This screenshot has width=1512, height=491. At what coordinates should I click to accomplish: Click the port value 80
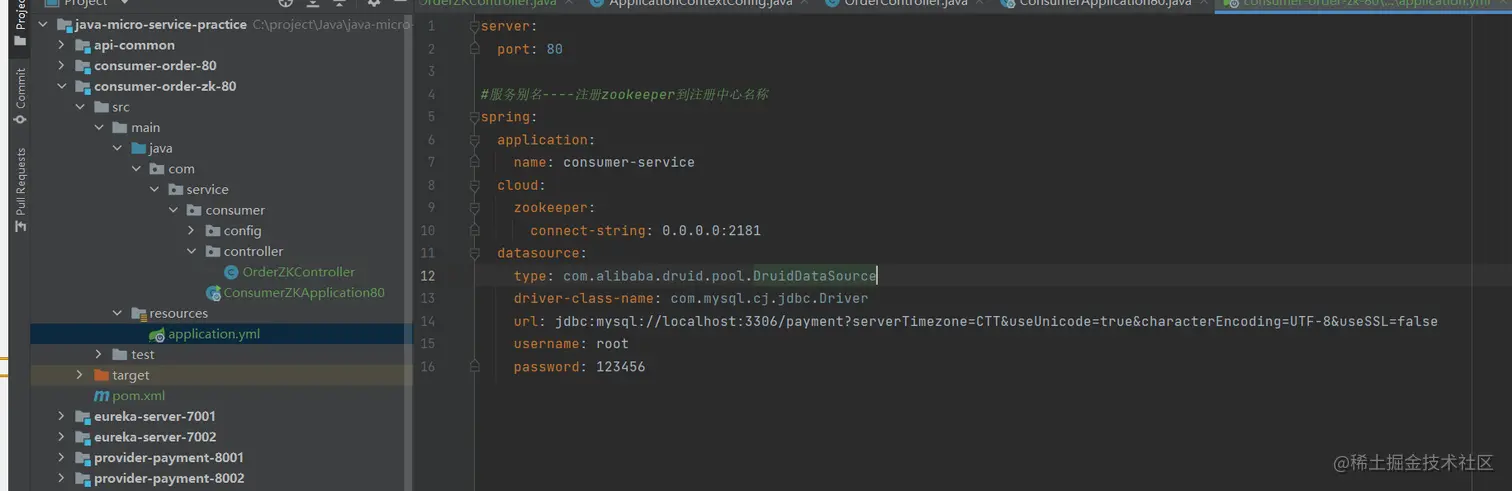(554, 49)
